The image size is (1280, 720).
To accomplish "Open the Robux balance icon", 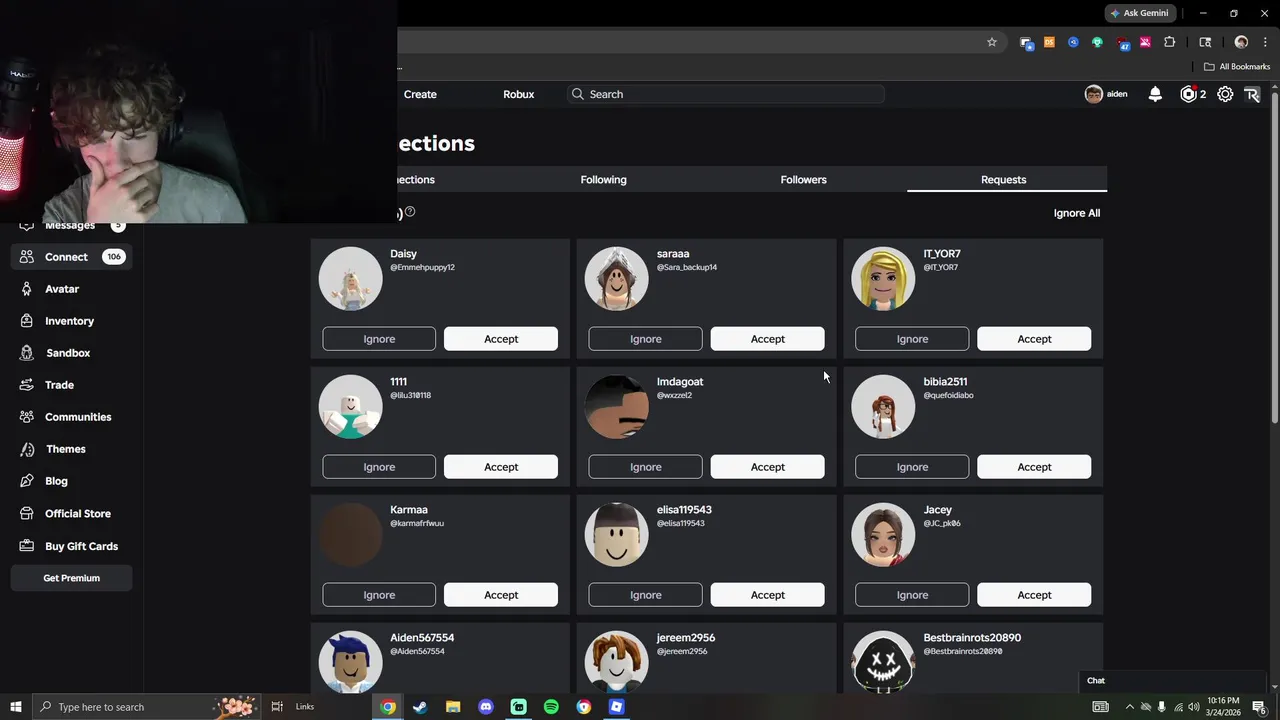I will pos(1188,94).
